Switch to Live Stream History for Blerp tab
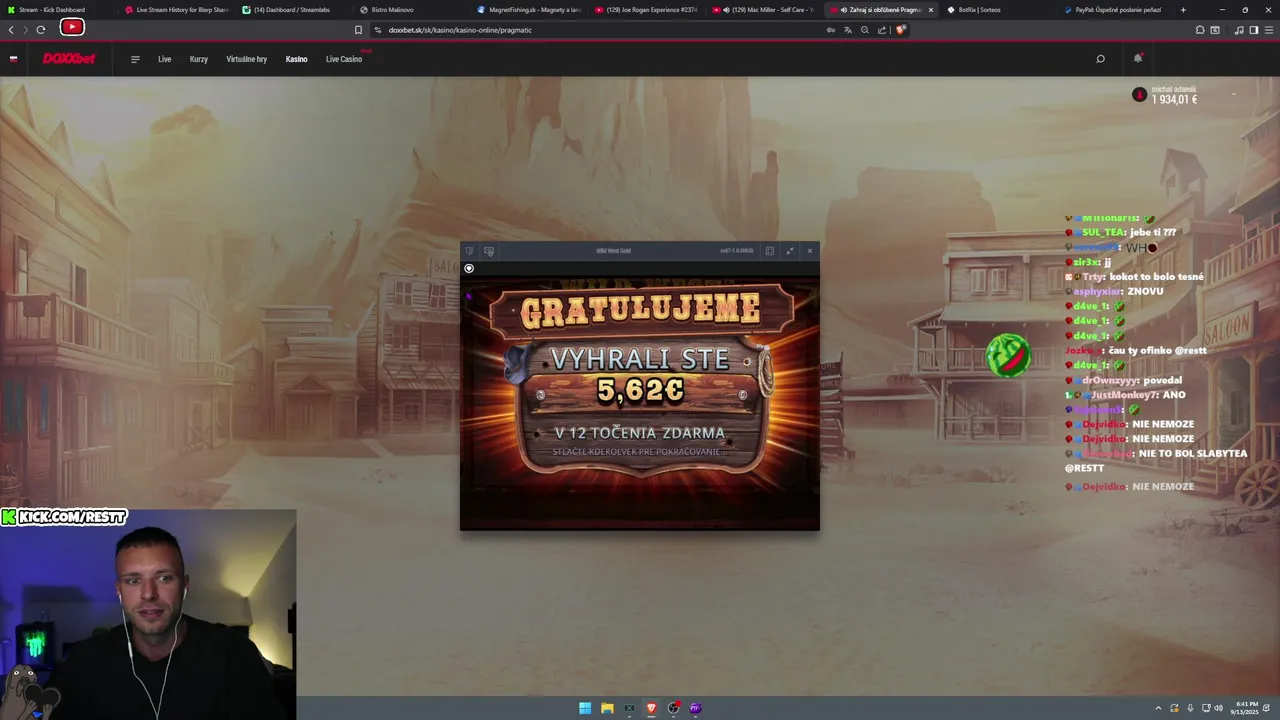The width and height of the screenshot is (1280, 720). click(x=176, y=10)
